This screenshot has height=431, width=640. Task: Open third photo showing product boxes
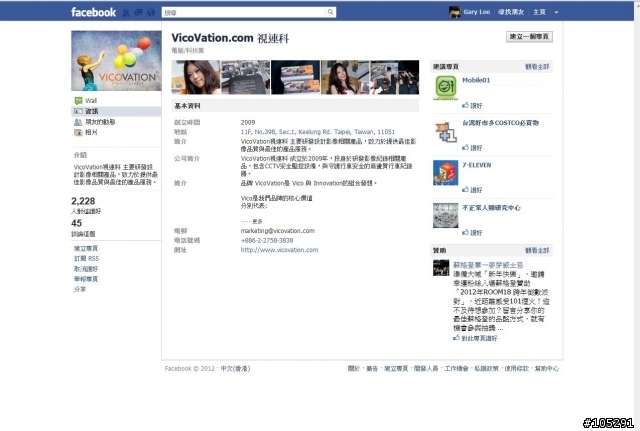(x=295, y=77)
